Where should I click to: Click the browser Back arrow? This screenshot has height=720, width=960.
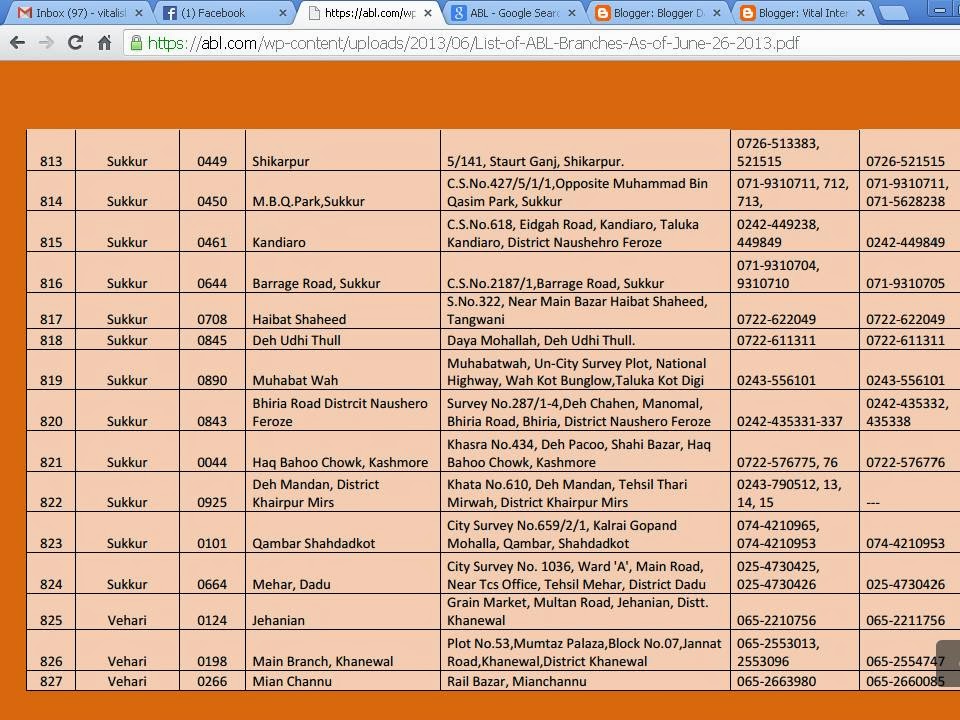[x=18, y=43]
